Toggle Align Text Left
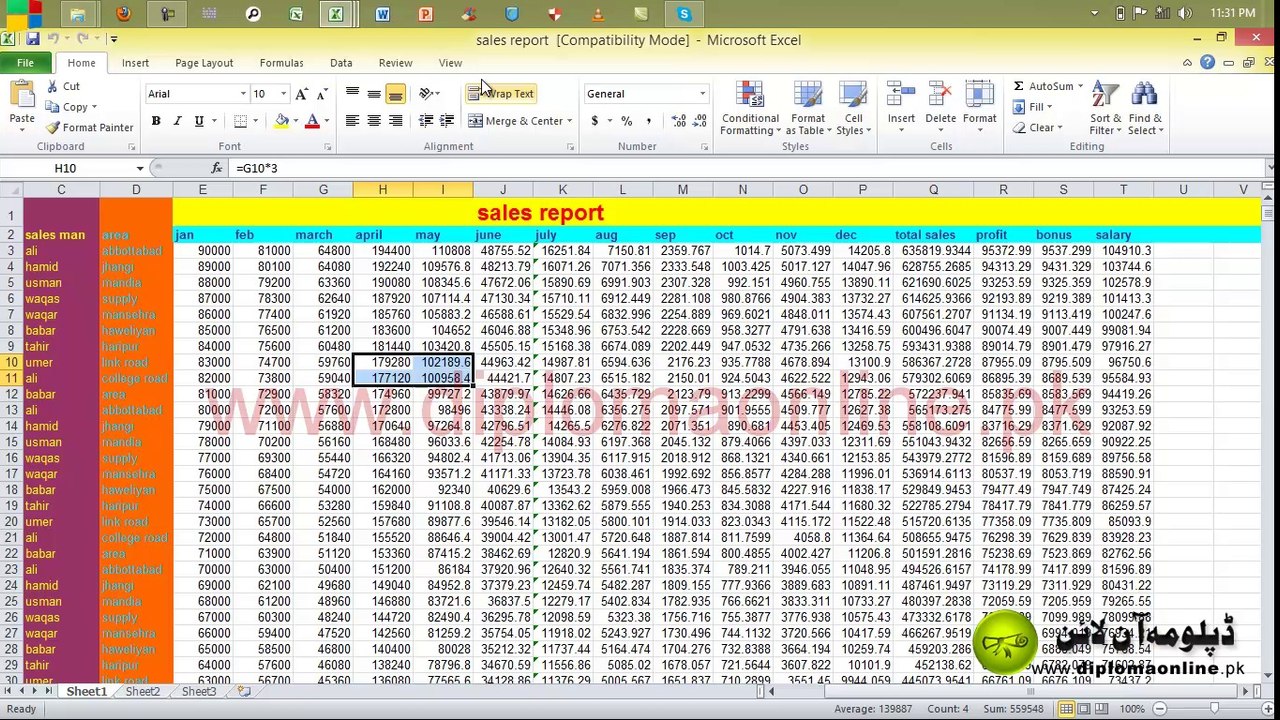1280x720 pixels. click(x=352, y=121)
